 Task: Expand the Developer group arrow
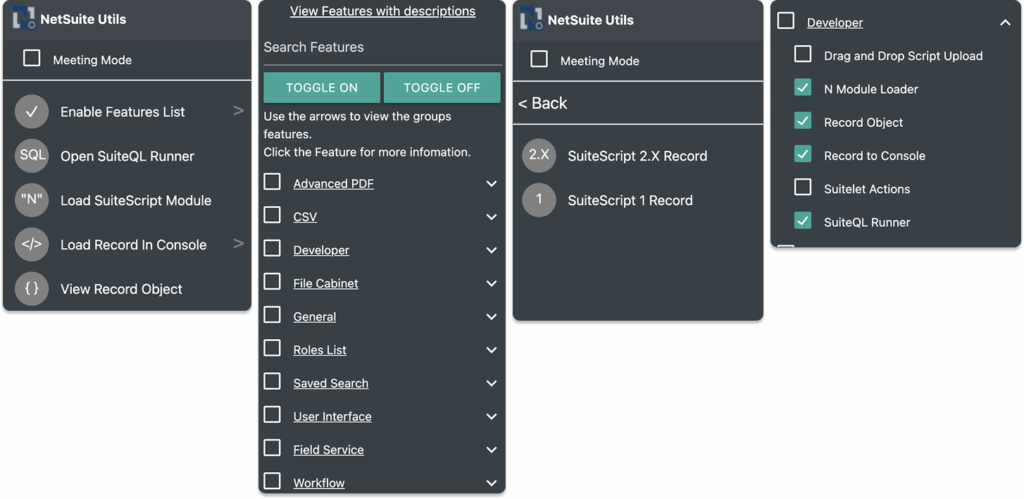pos(492,251)
